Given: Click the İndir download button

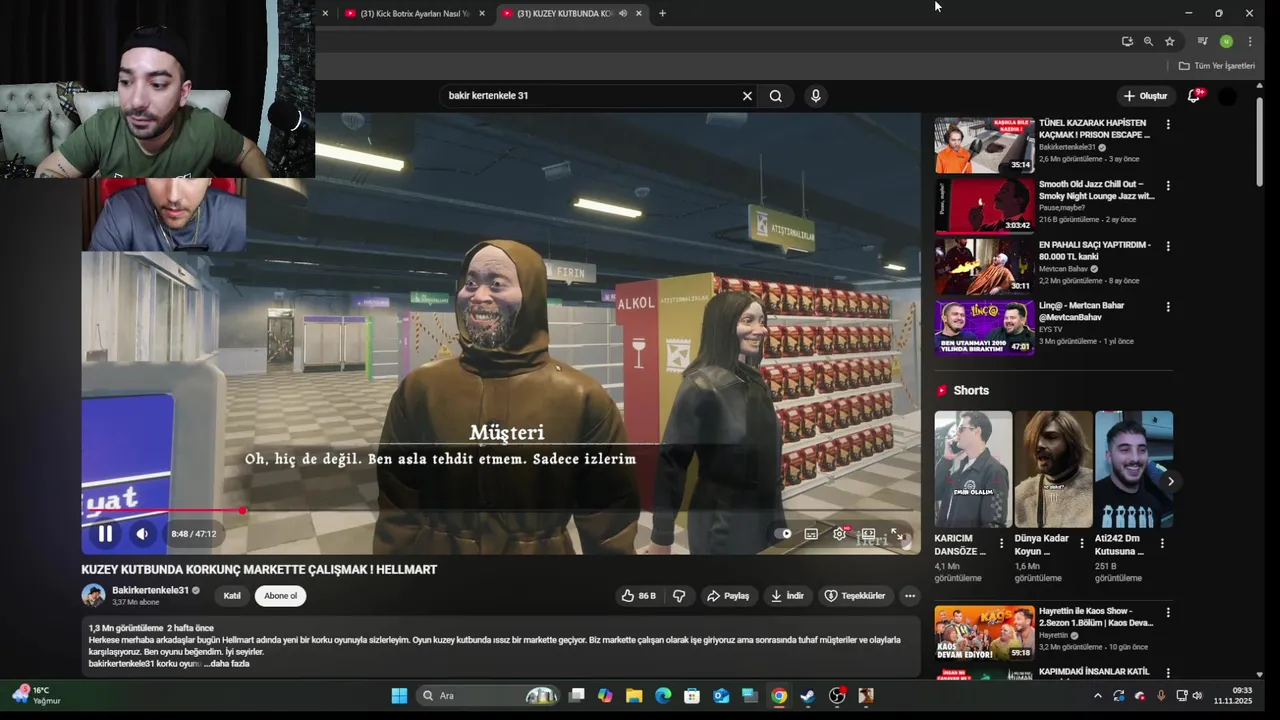Looking at the screenshot, I should click(787, 596).
